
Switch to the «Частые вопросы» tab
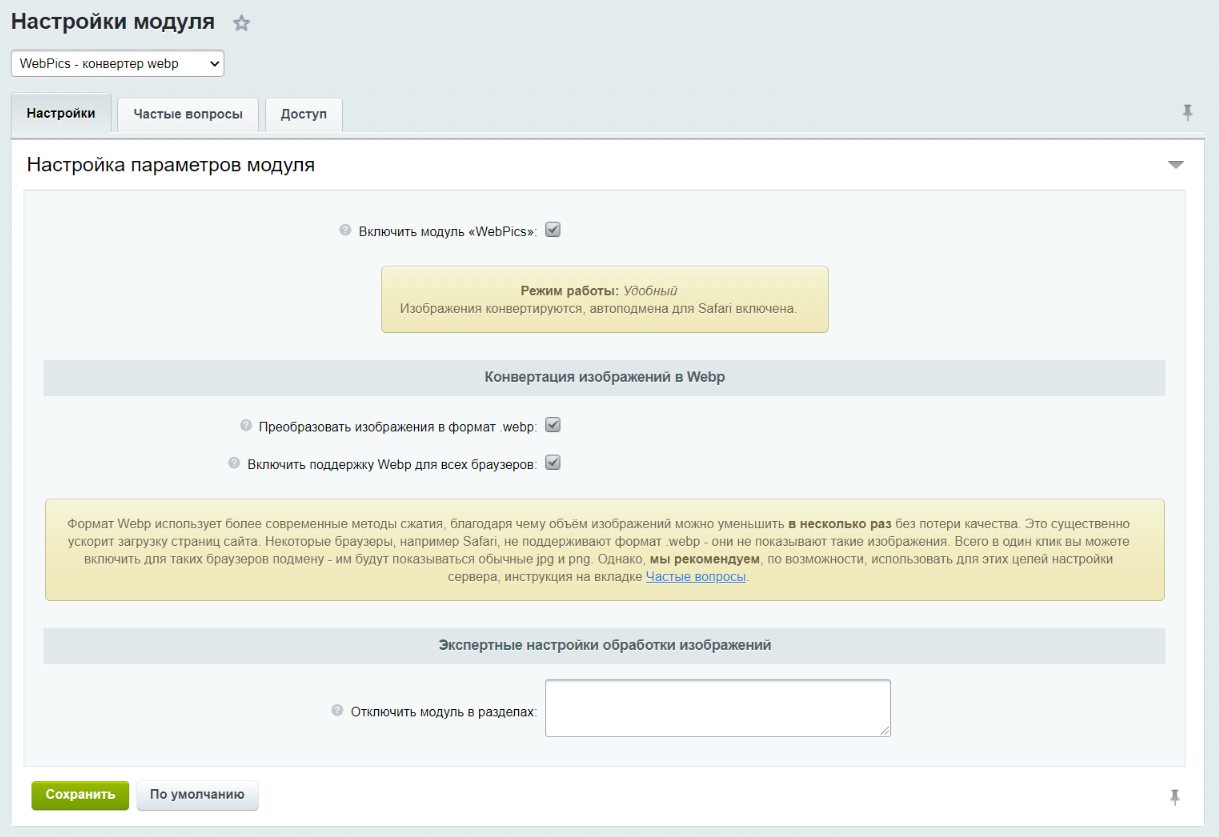coord(188,114)
